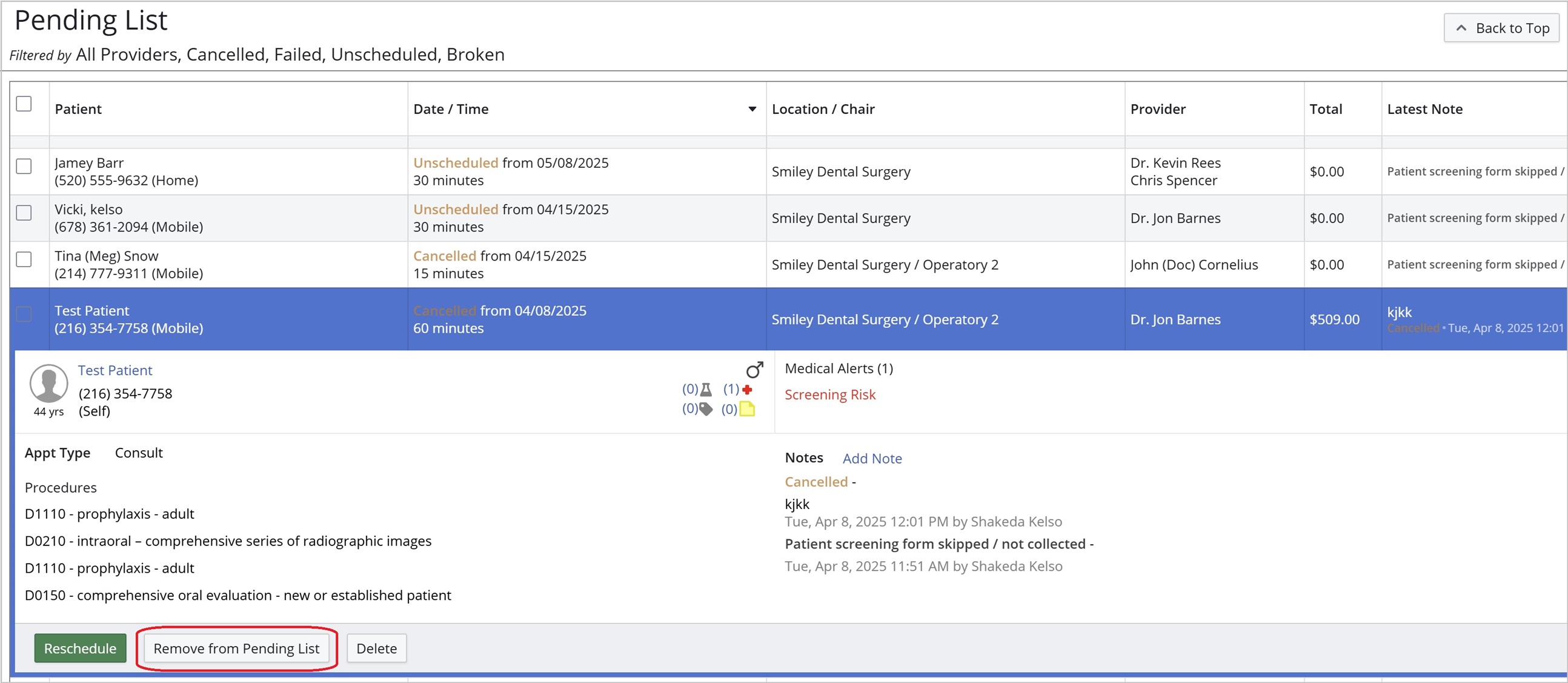Sort by the Provider column header

coord(1157,110)
